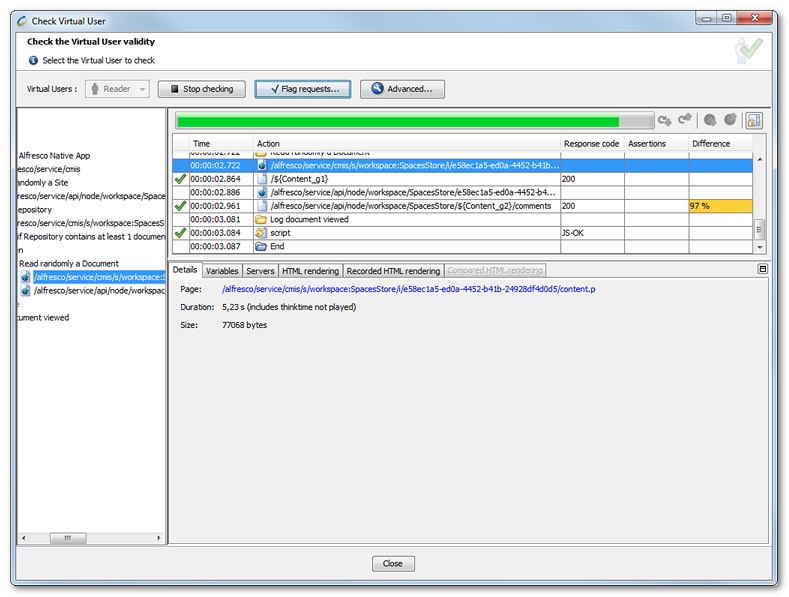Switch to the Variables tab
The width and height of the screenshot is (789, 597).
(222, 271)
